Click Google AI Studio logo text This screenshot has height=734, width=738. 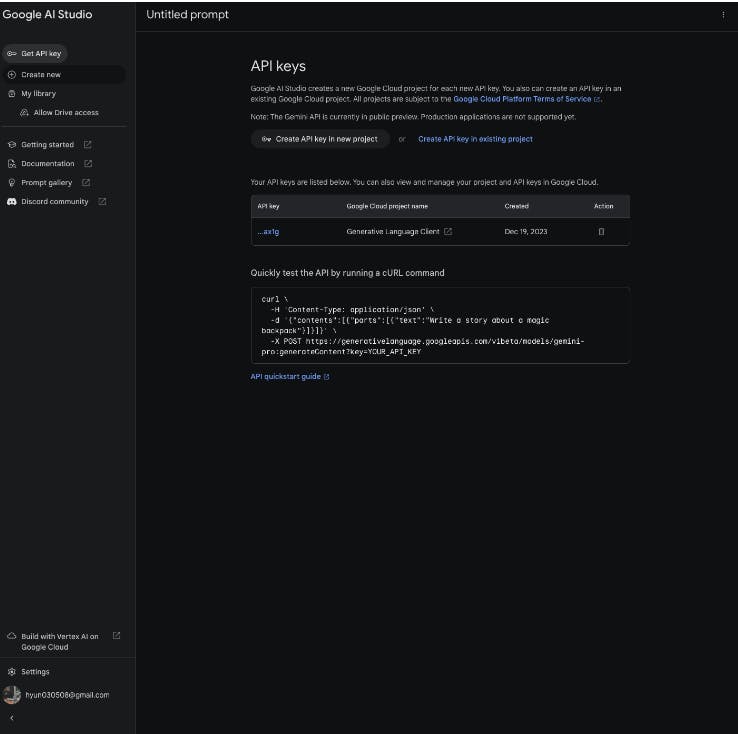point(47,15)
